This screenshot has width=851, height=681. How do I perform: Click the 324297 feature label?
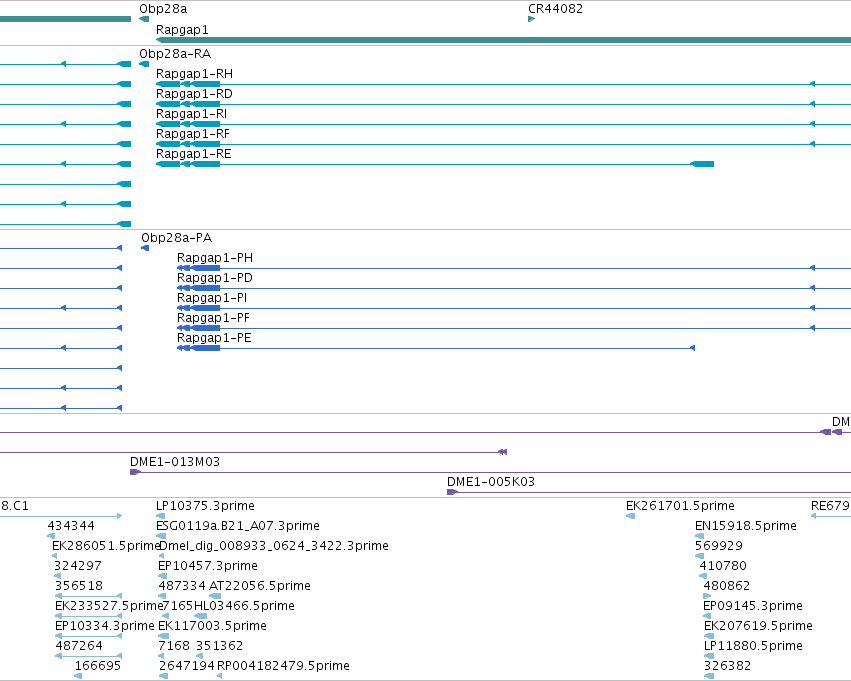tap(78, 566)
